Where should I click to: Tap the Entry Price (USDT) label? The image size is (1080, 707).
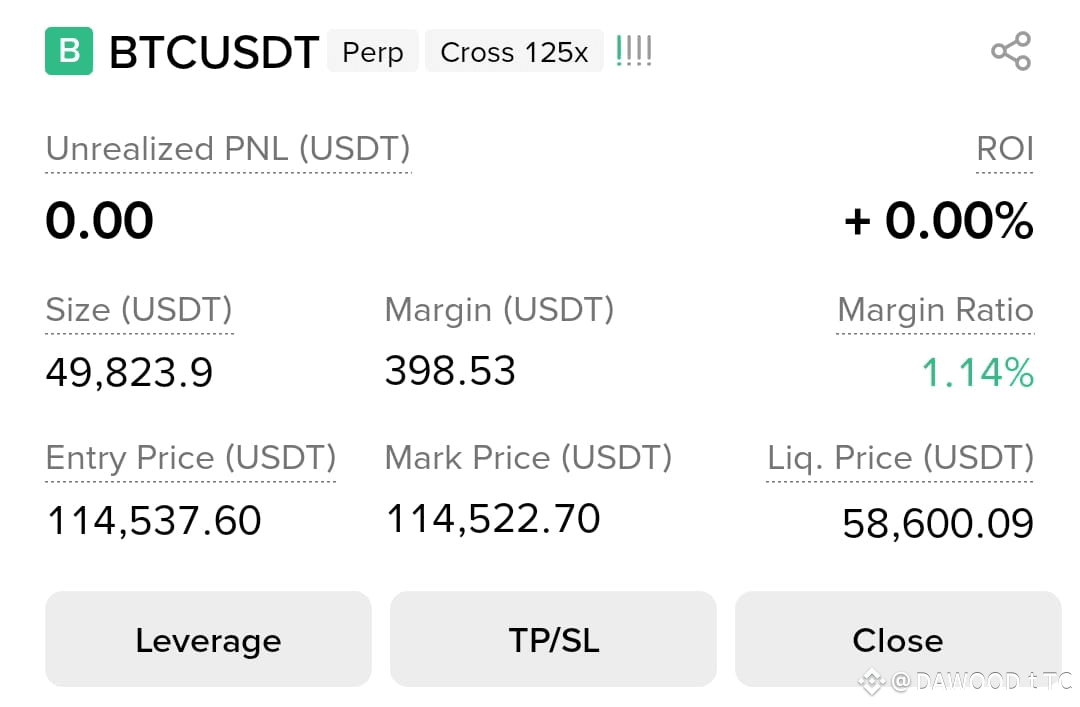[x=191, y=458]
